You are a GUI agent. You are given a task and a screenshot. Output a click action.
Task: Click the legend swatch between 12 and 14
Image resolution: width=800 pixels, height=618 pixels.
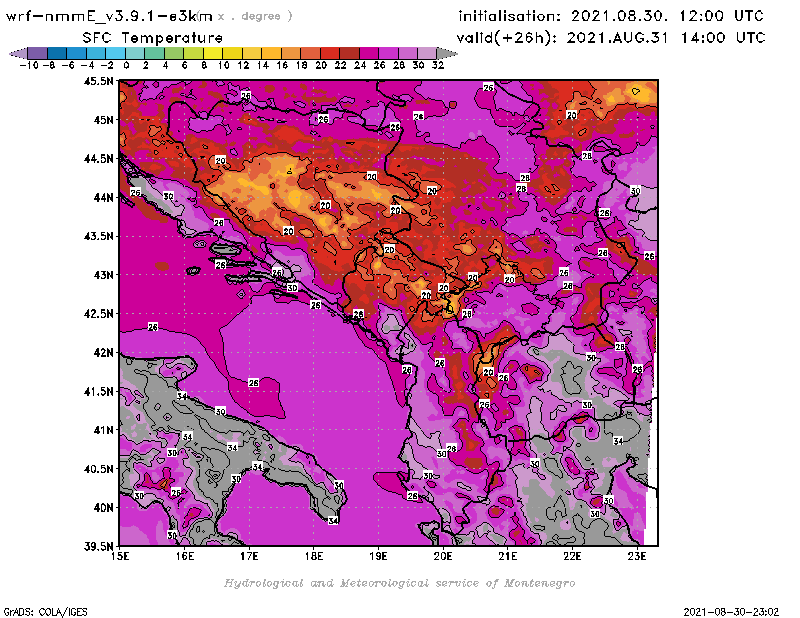pyautogui.click(x=252, y=53)
